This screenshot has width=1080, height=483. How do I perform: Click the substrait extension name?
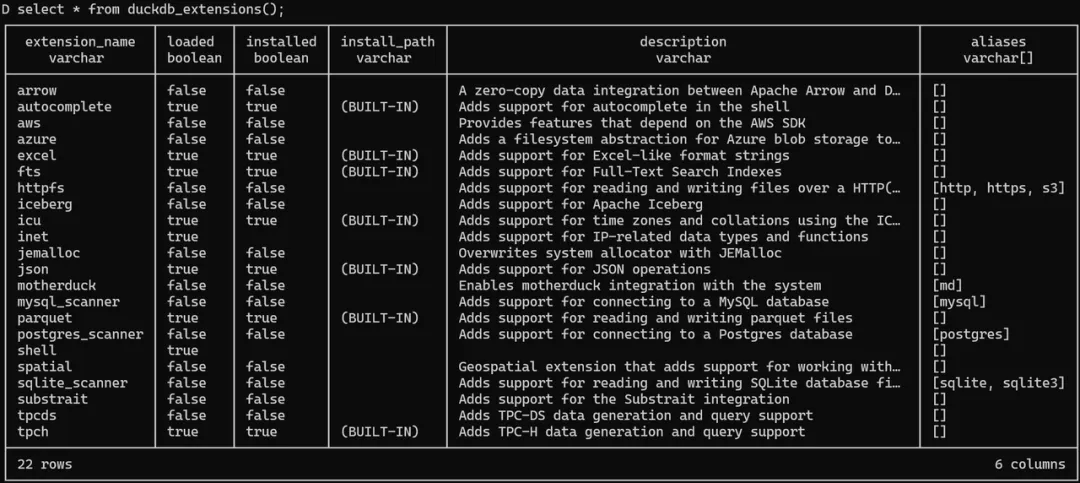(52, 399)
